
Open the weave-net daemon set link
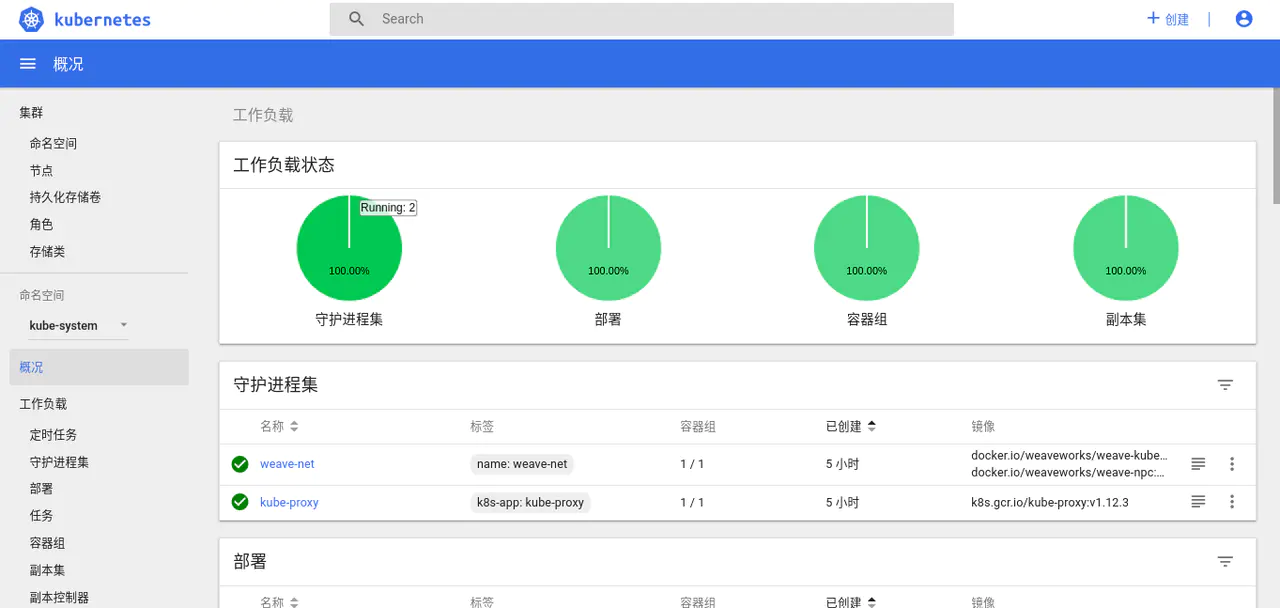click(x=287, y=464)
